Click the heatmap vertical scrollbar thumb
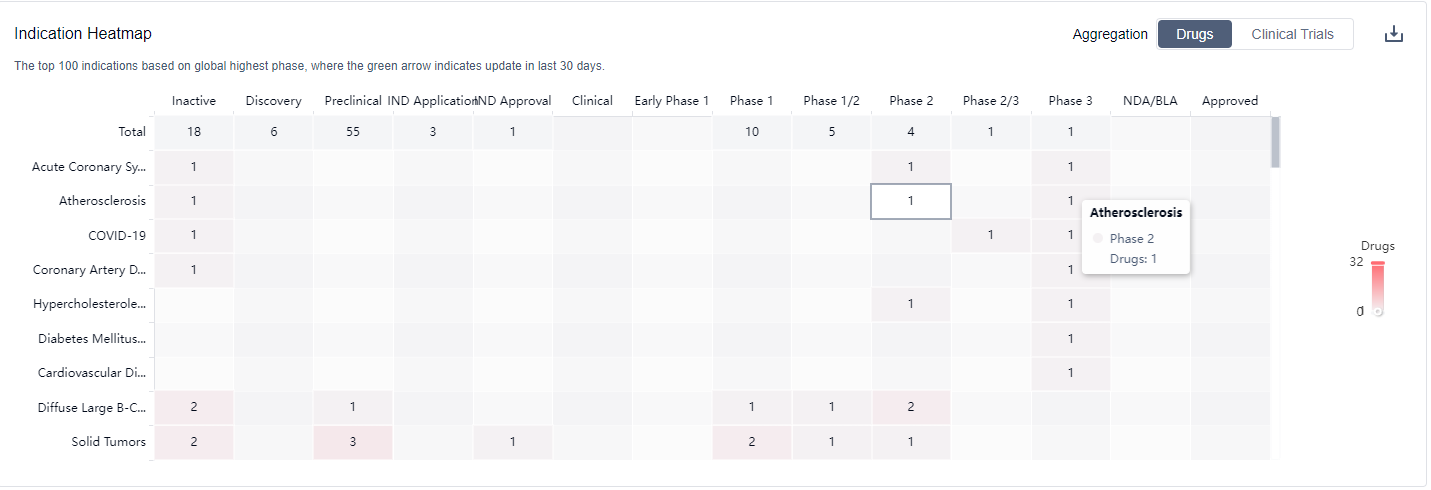The image size is (1431, 490). (x=1275, y=141)
